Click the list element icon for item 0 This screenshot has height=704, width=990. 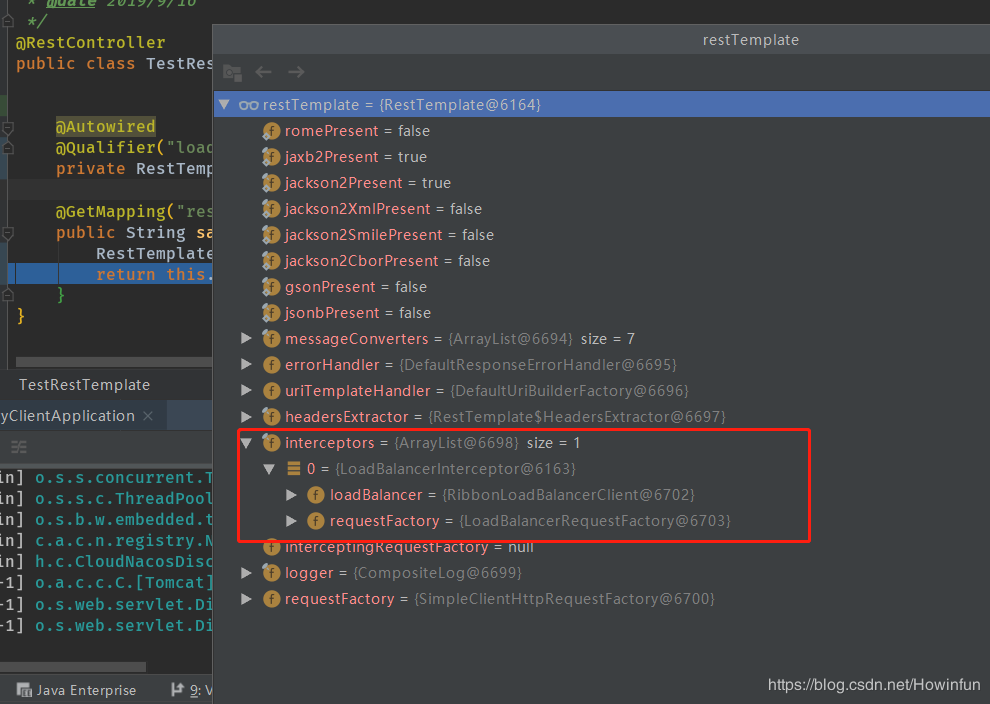click(294, 469)
